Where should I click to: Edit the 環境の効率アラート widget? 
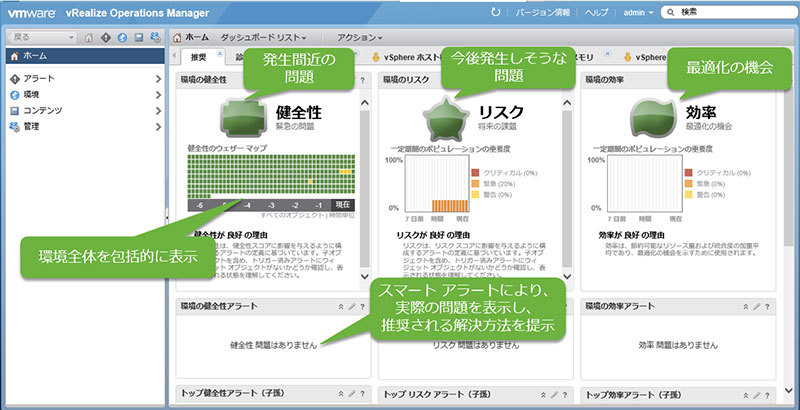[x=757, y=307]
